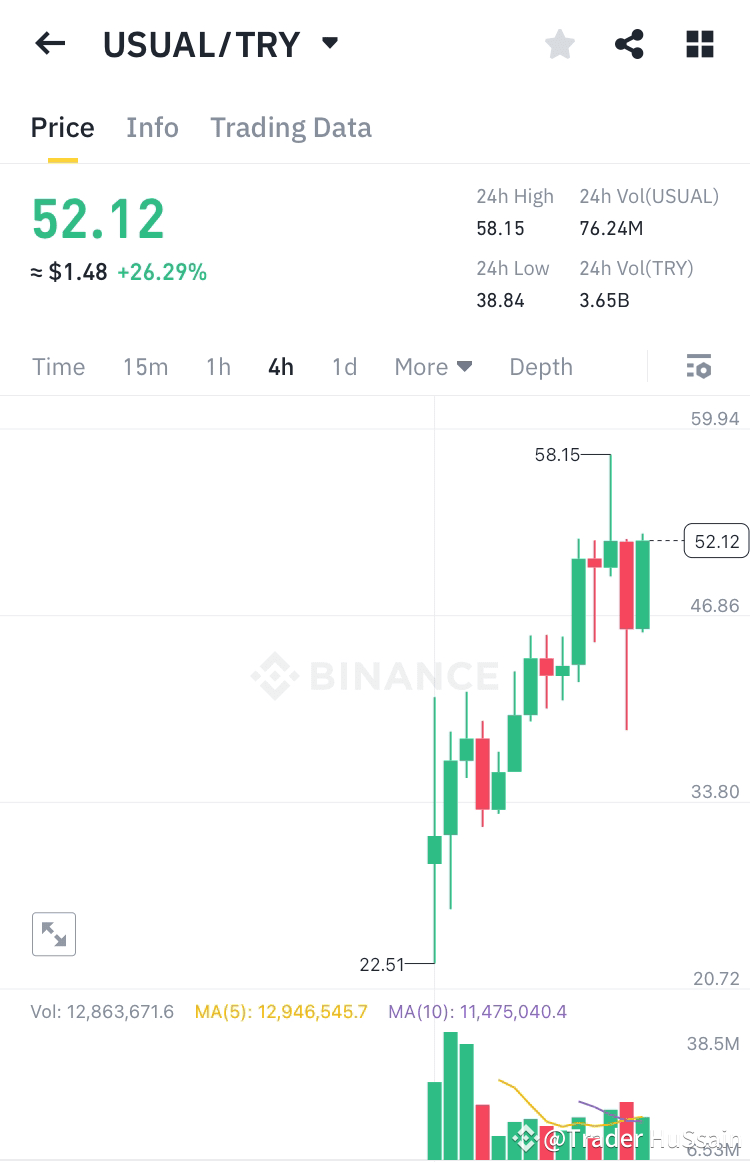Open the grid layout icon top right
The height and width of the screenshot is (1162, 750).
point(699,43)
